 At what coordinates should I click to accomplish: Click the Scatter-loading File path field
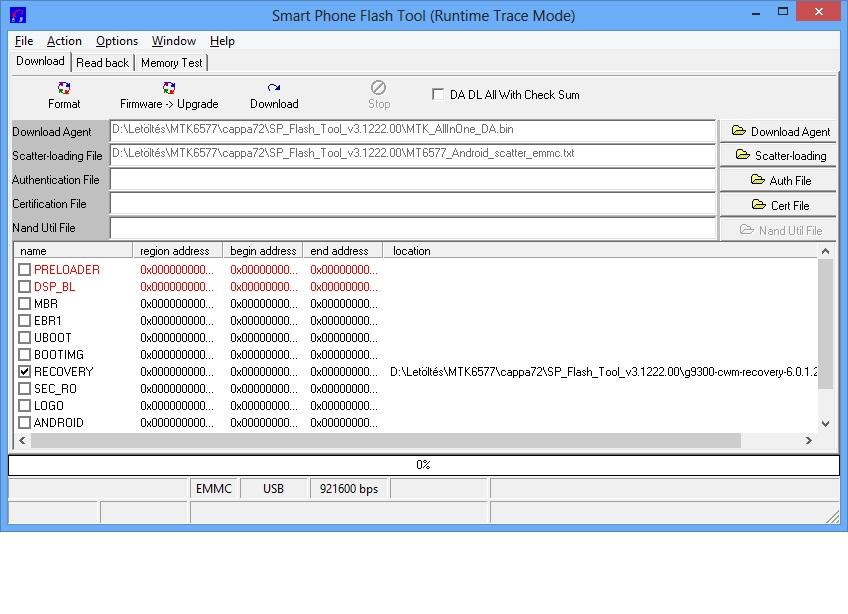click(413, 154)
